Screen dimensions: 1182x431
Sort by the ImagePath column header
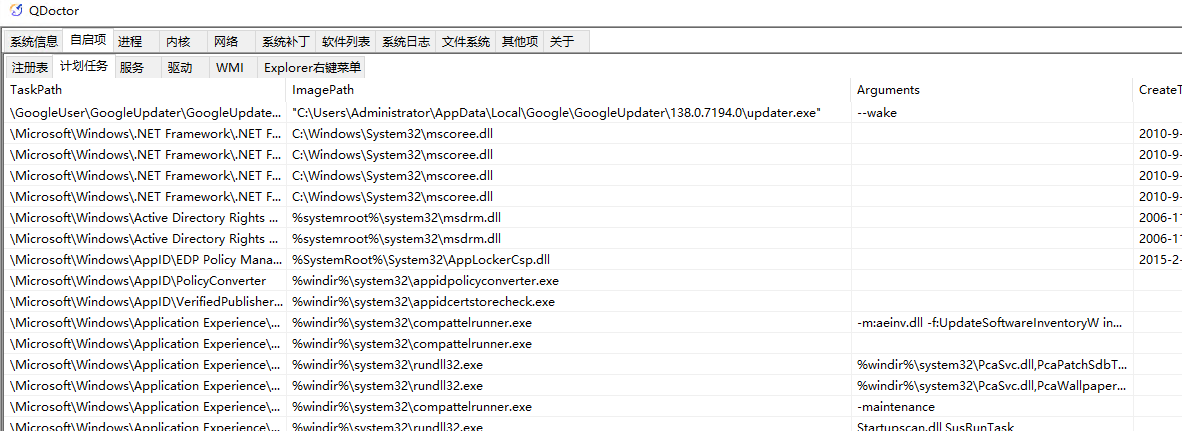[x=568, y=90]
